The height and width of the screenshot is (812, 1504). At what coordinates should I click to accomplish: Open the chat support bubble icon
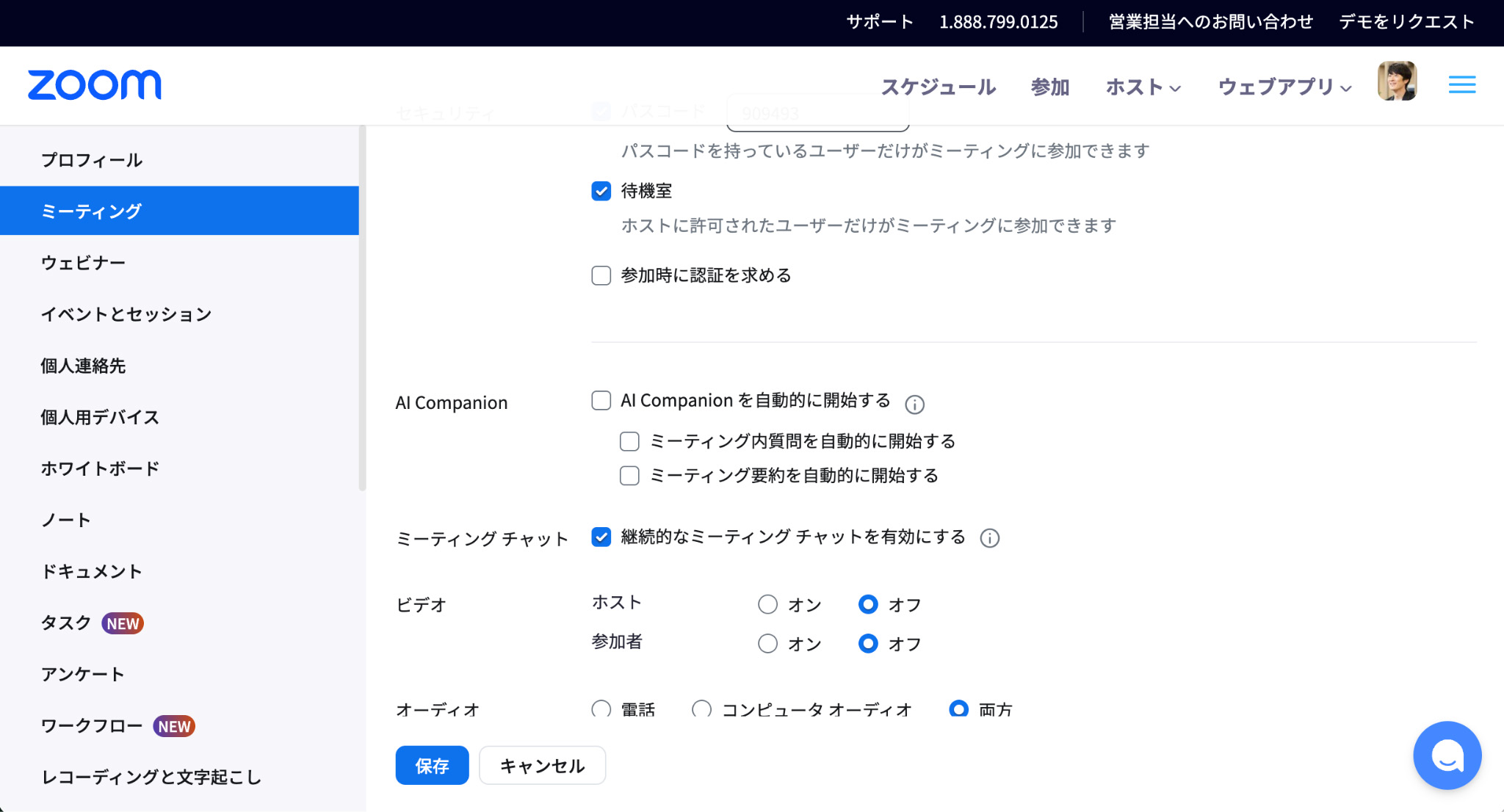pyautogui.click(x=1447, y=755)
